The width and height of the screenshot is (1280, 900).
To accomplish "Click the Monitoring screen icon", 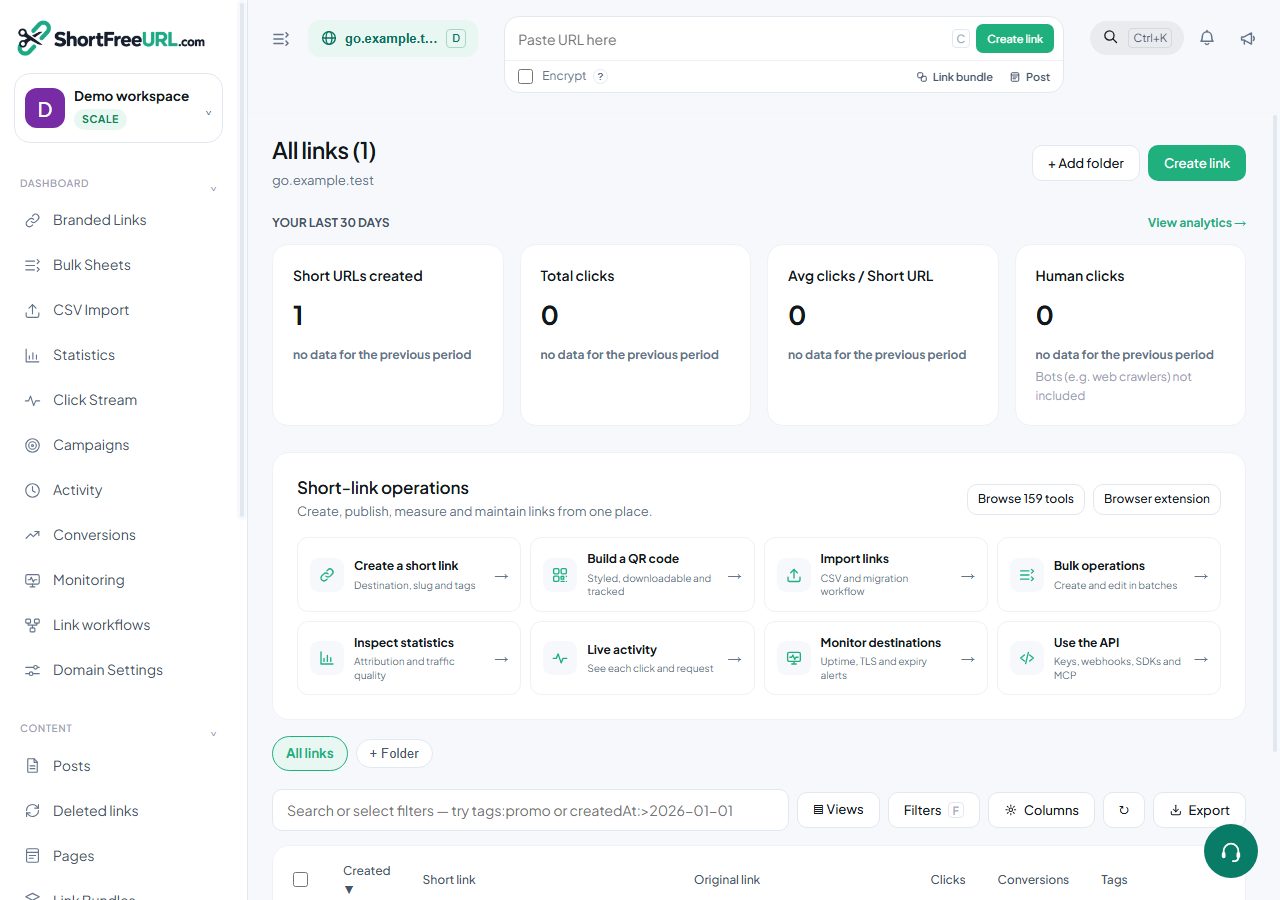I will point(32,580).
